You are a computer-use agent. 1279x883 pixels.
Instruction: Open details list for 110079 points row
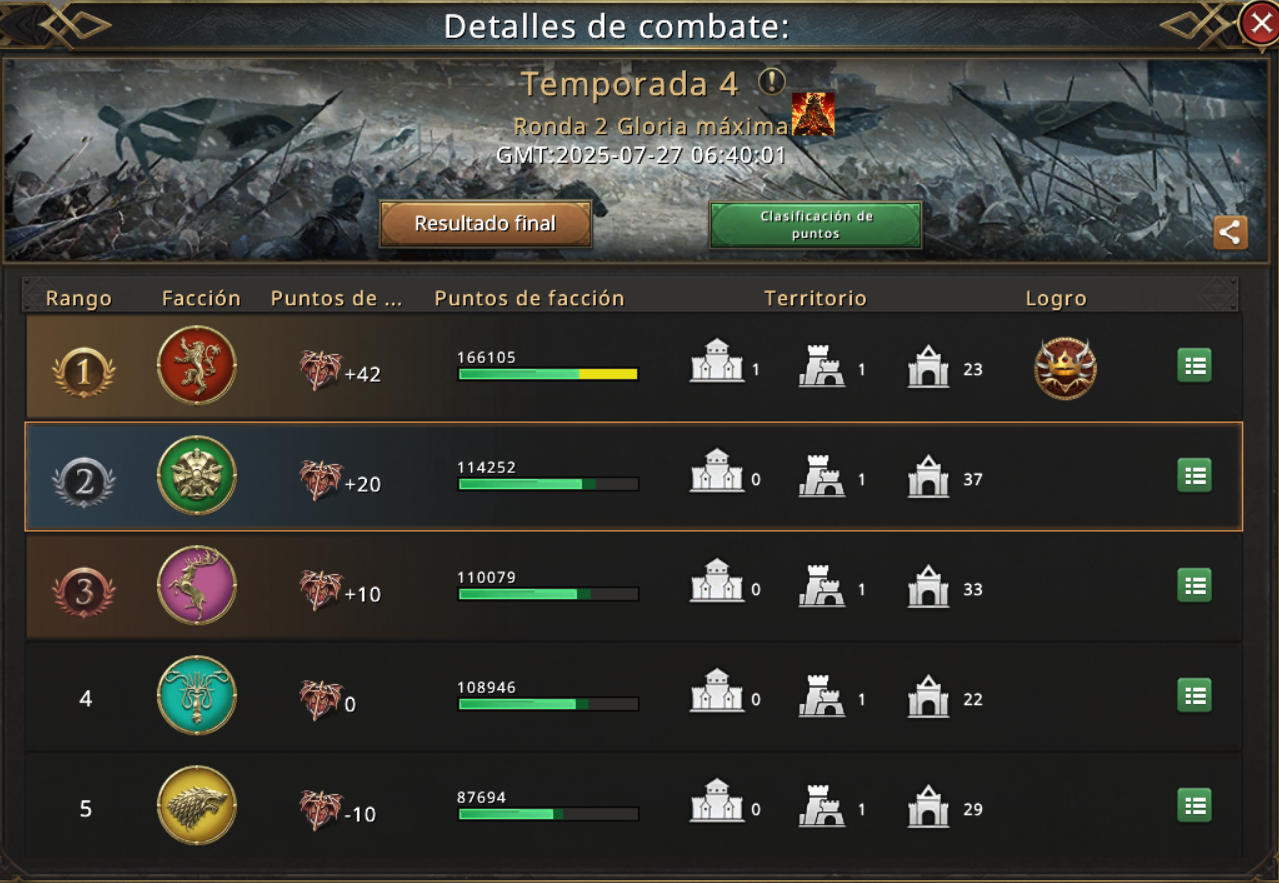click(1194, 586)
